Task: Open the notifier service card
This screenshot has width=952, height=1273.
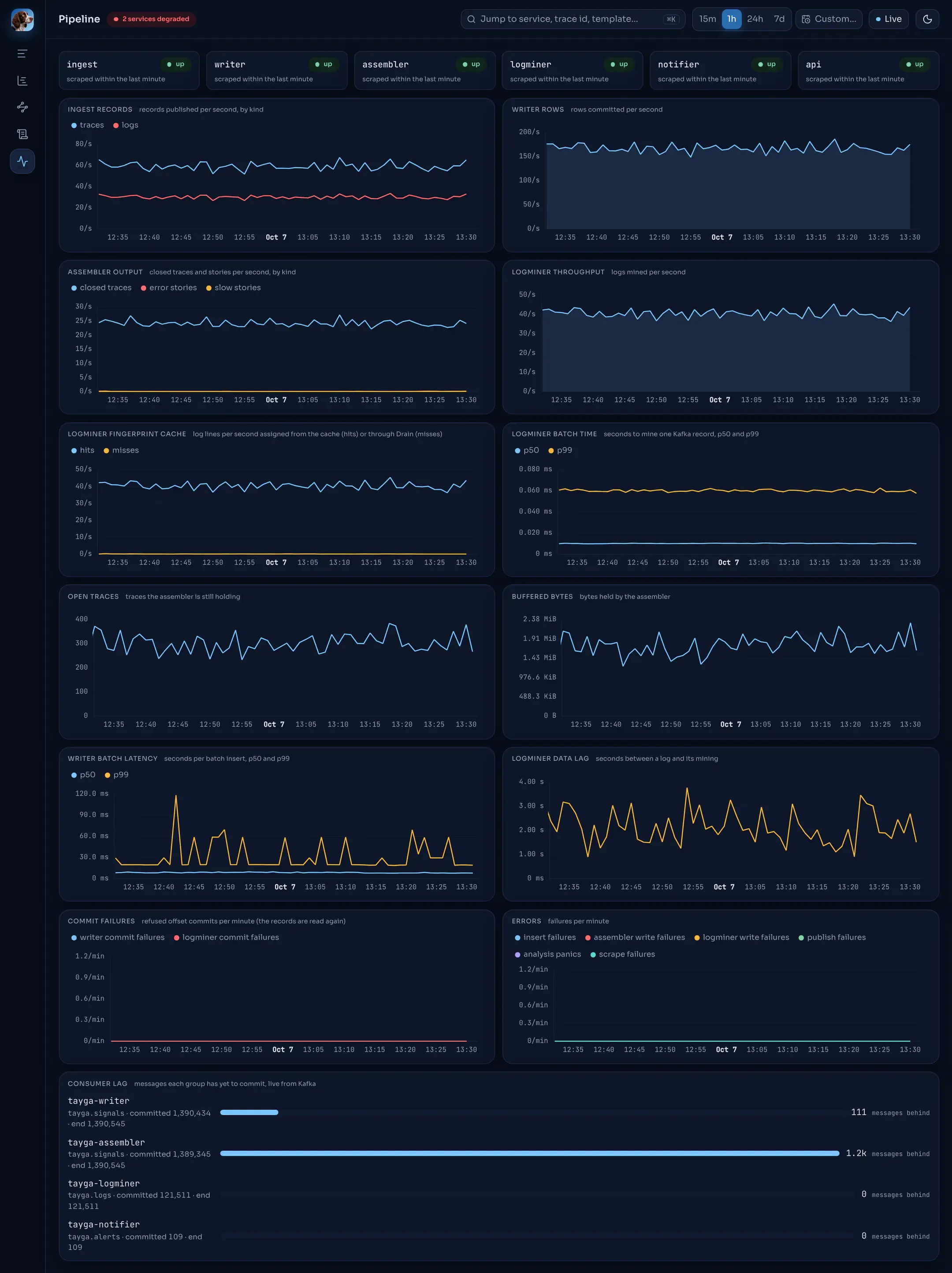Action: coord(721,71)
